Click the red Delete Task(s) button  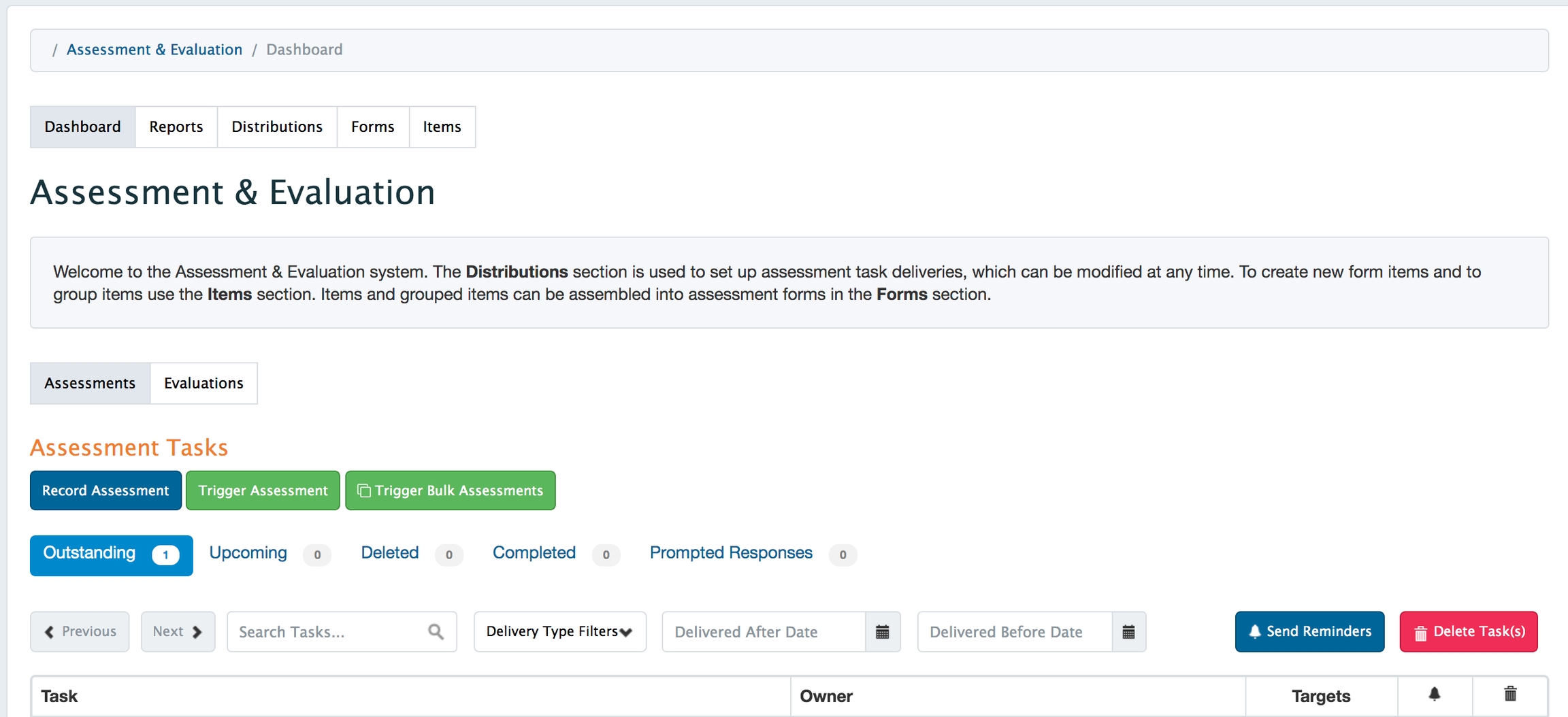1469,632
